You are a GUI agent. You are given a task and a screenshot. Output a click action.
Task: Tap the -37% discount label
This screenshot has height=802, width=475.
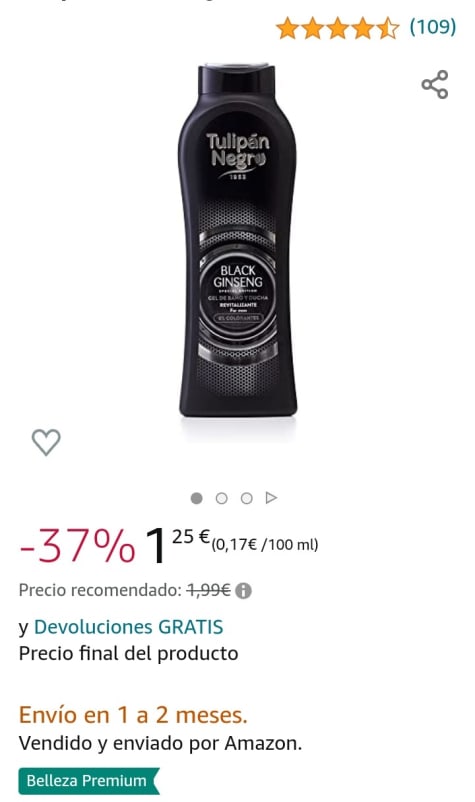click(x=78, y=545)
